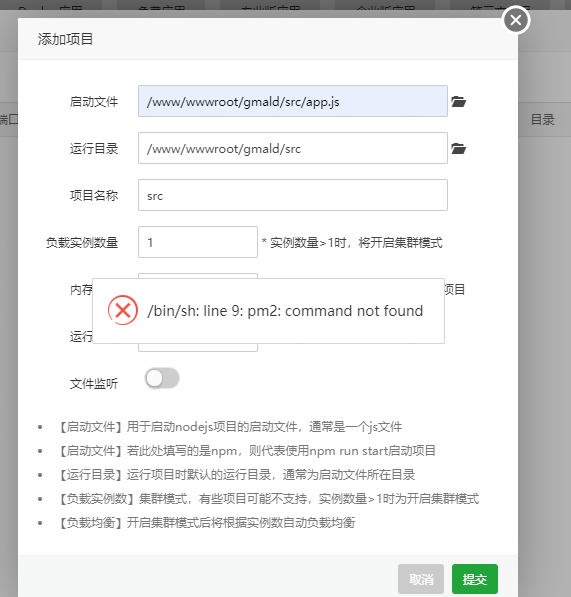
Task: Click the 项目名称 label
Action: click(94, 195)
